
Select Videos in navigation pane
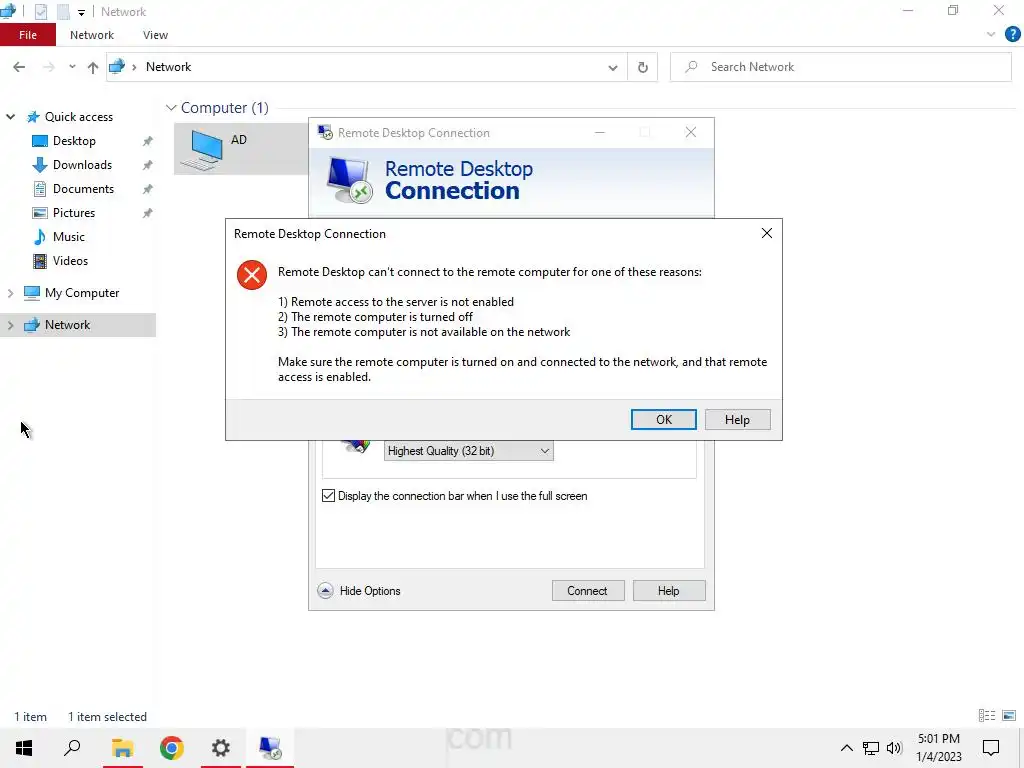70,261
